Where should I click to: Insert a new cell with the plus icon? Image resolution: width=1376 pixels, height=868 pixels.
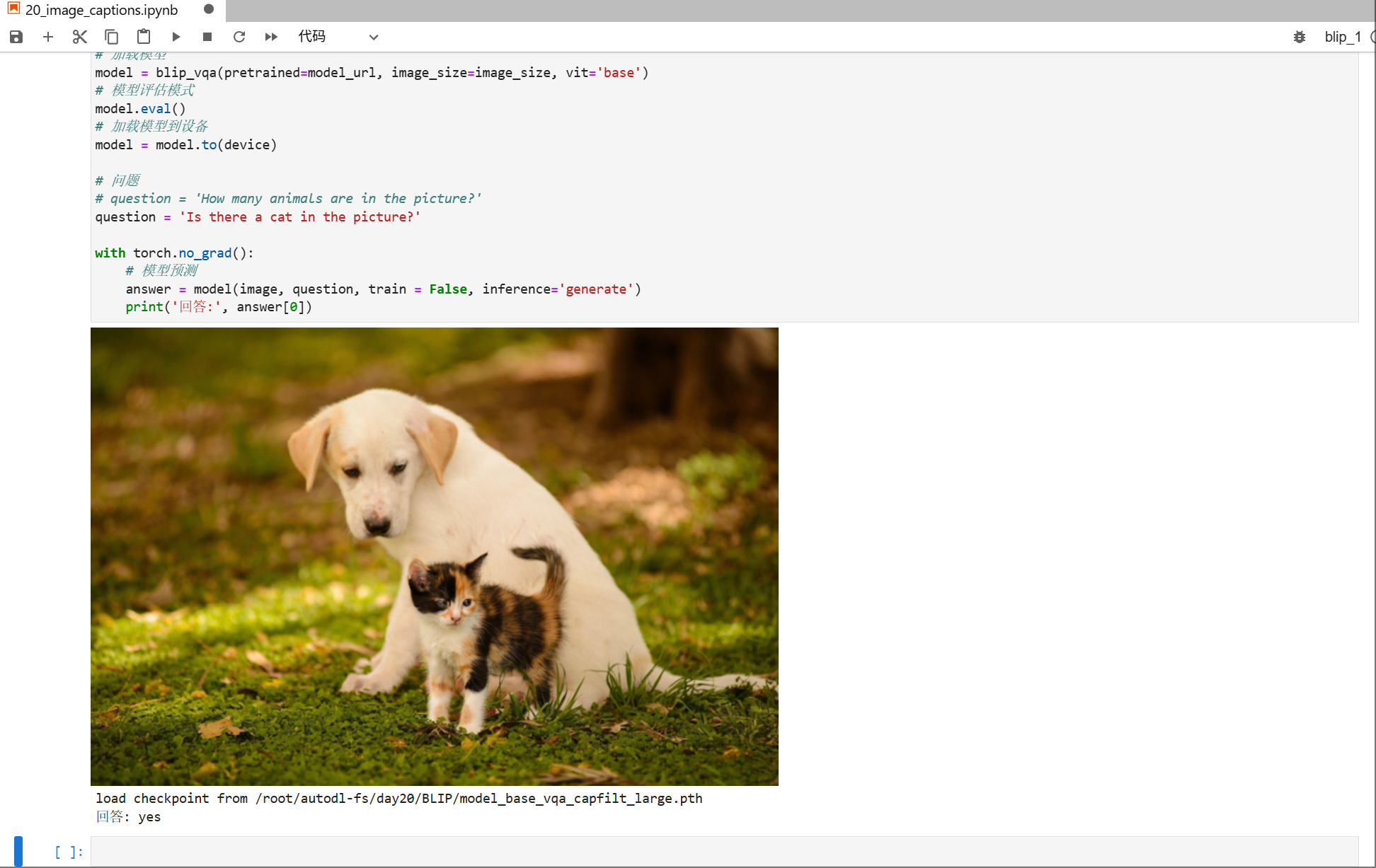coord(48,37)
